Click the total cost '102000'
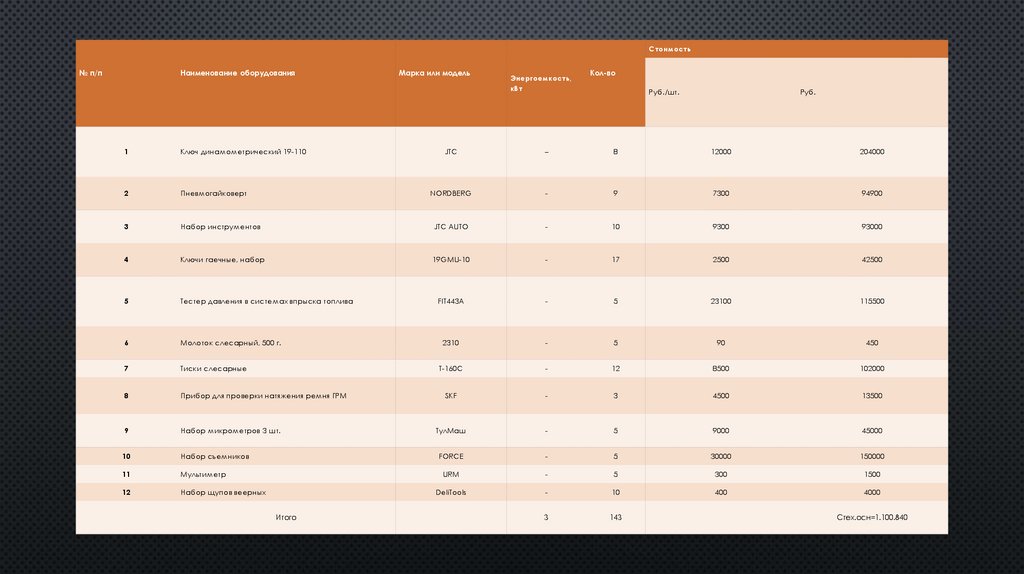Image resolution: width=1024 pixels, height=574 pixels. pos(872,368)
